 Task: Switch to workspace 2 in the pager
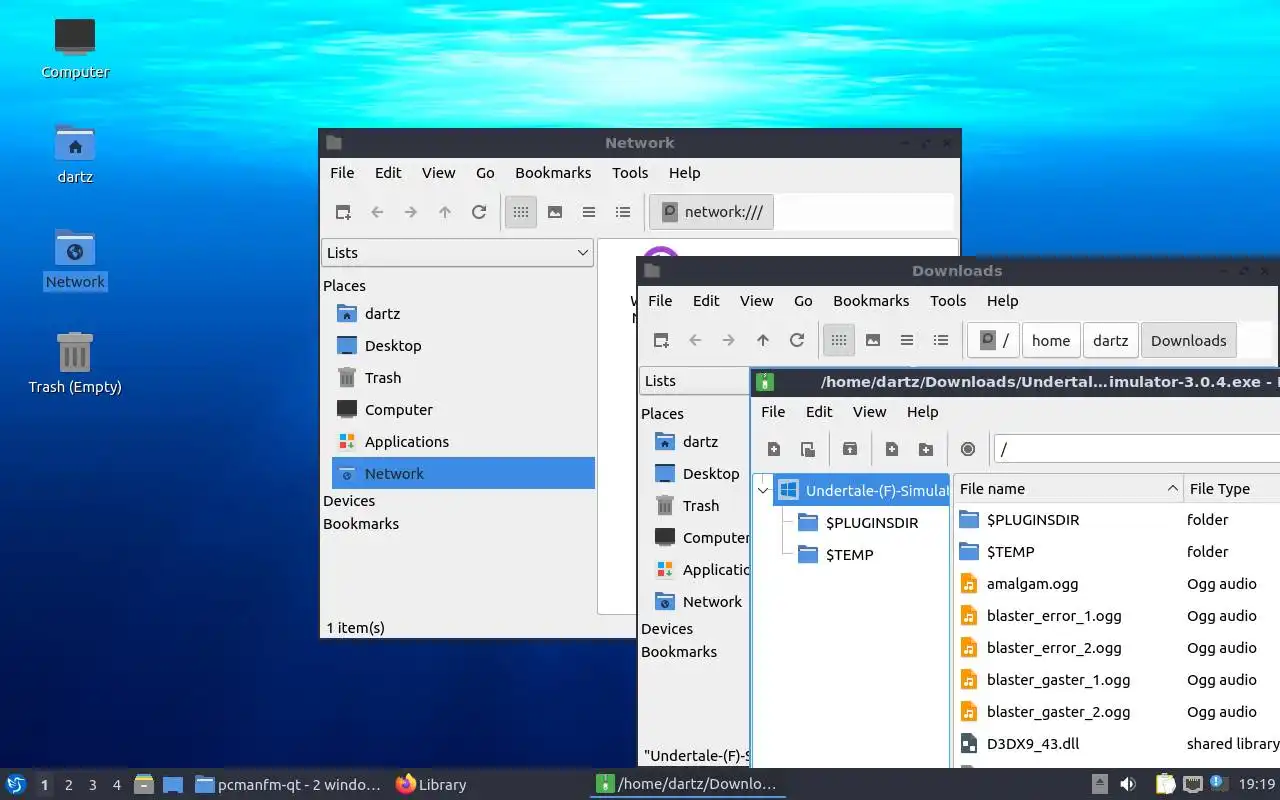(x=69, y=785)
